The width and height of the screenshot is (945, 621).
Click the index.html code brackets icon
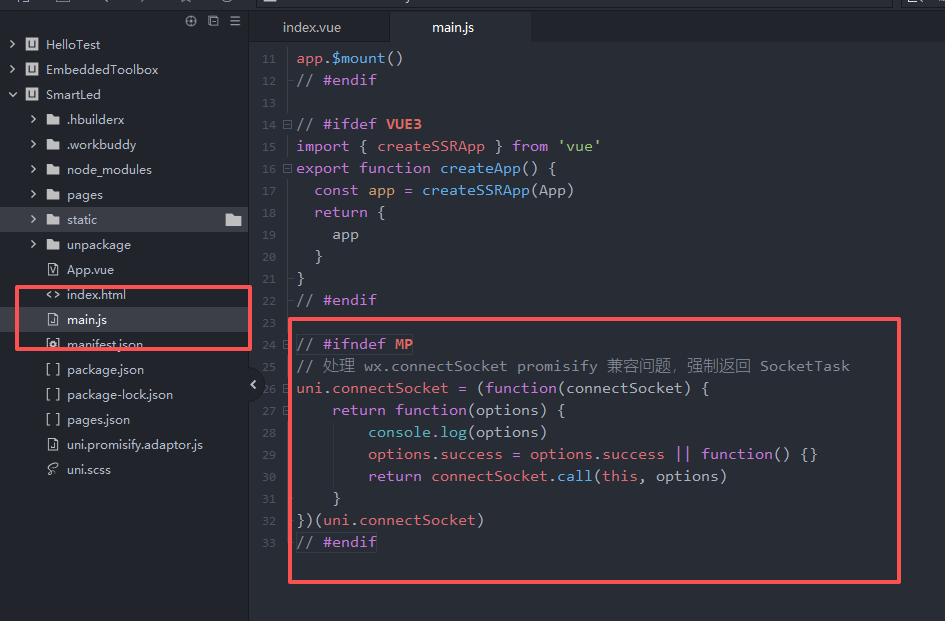[53, 294]
